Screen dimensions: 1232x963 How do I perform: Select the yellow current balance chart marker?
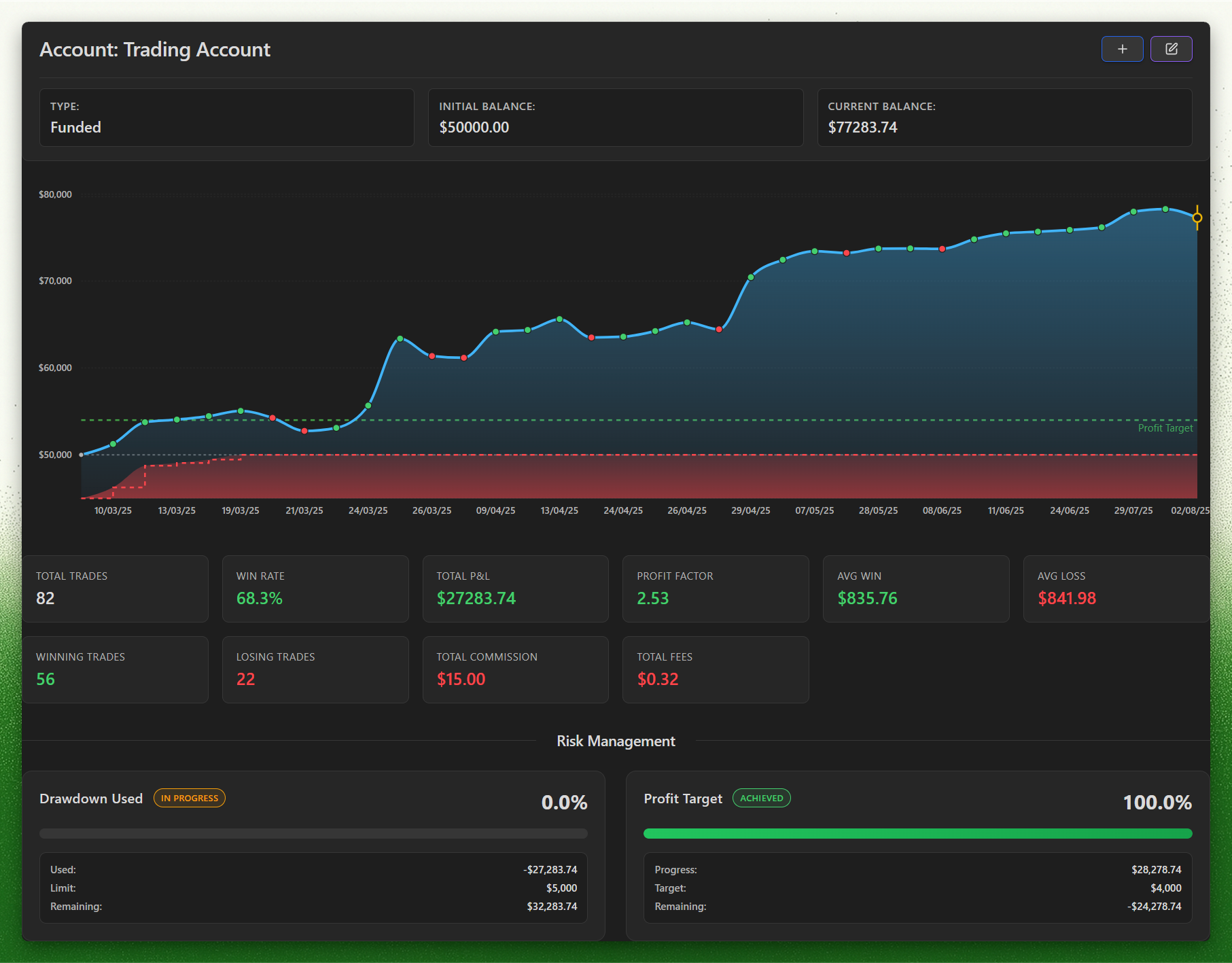(1197, 218)
